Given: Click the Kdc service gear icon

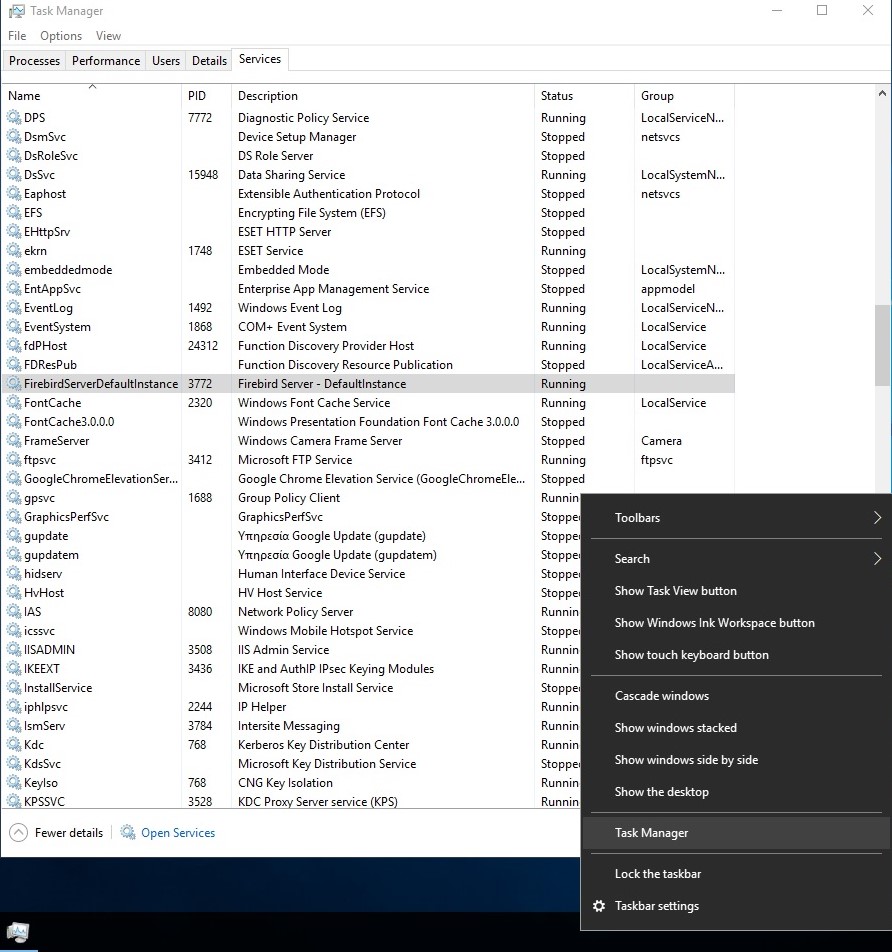Looking at the screenshot, I should 13,744.
